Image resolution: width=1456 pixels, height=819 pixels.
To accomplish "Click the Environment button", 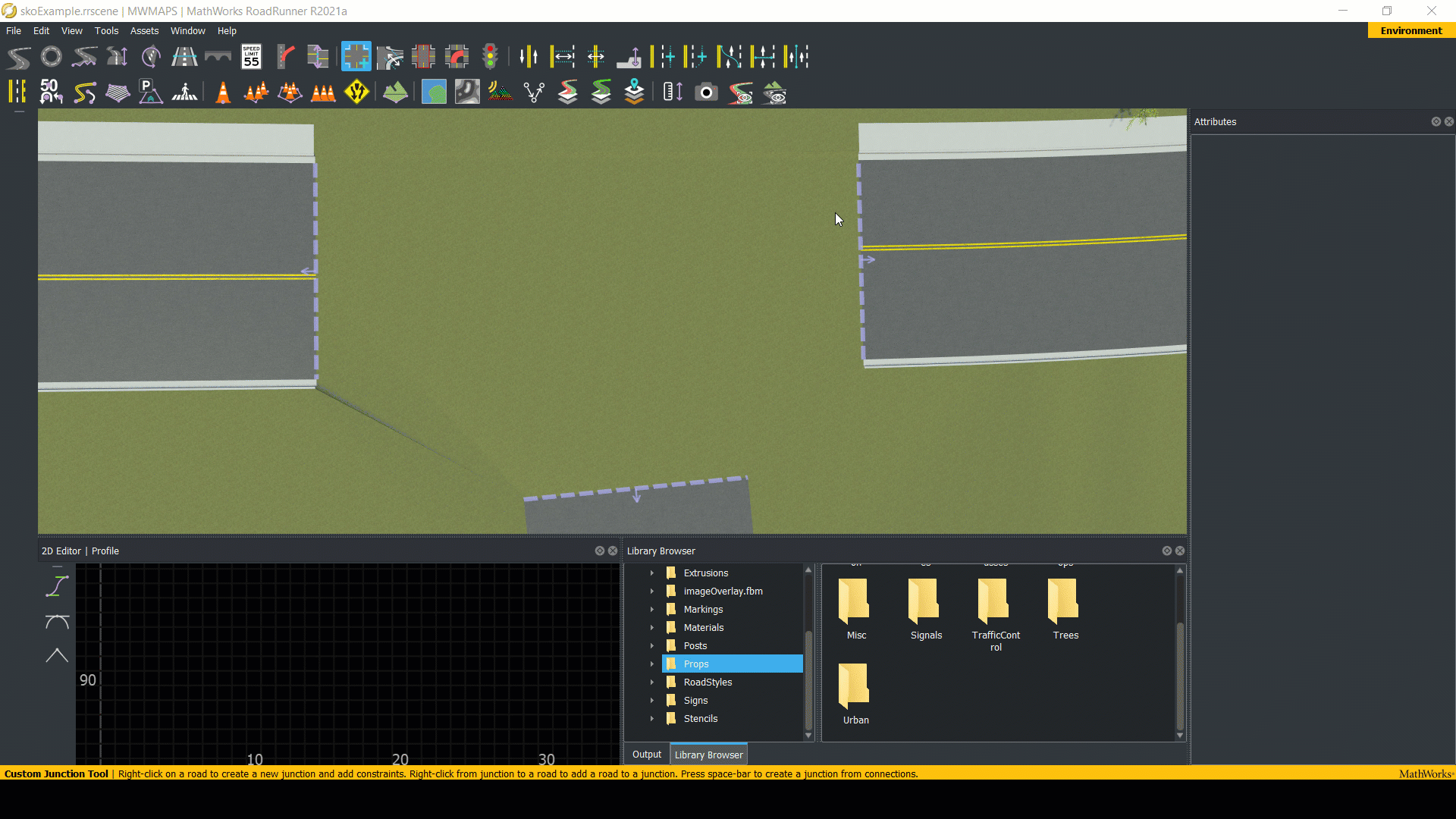I will coord(1410,31).
